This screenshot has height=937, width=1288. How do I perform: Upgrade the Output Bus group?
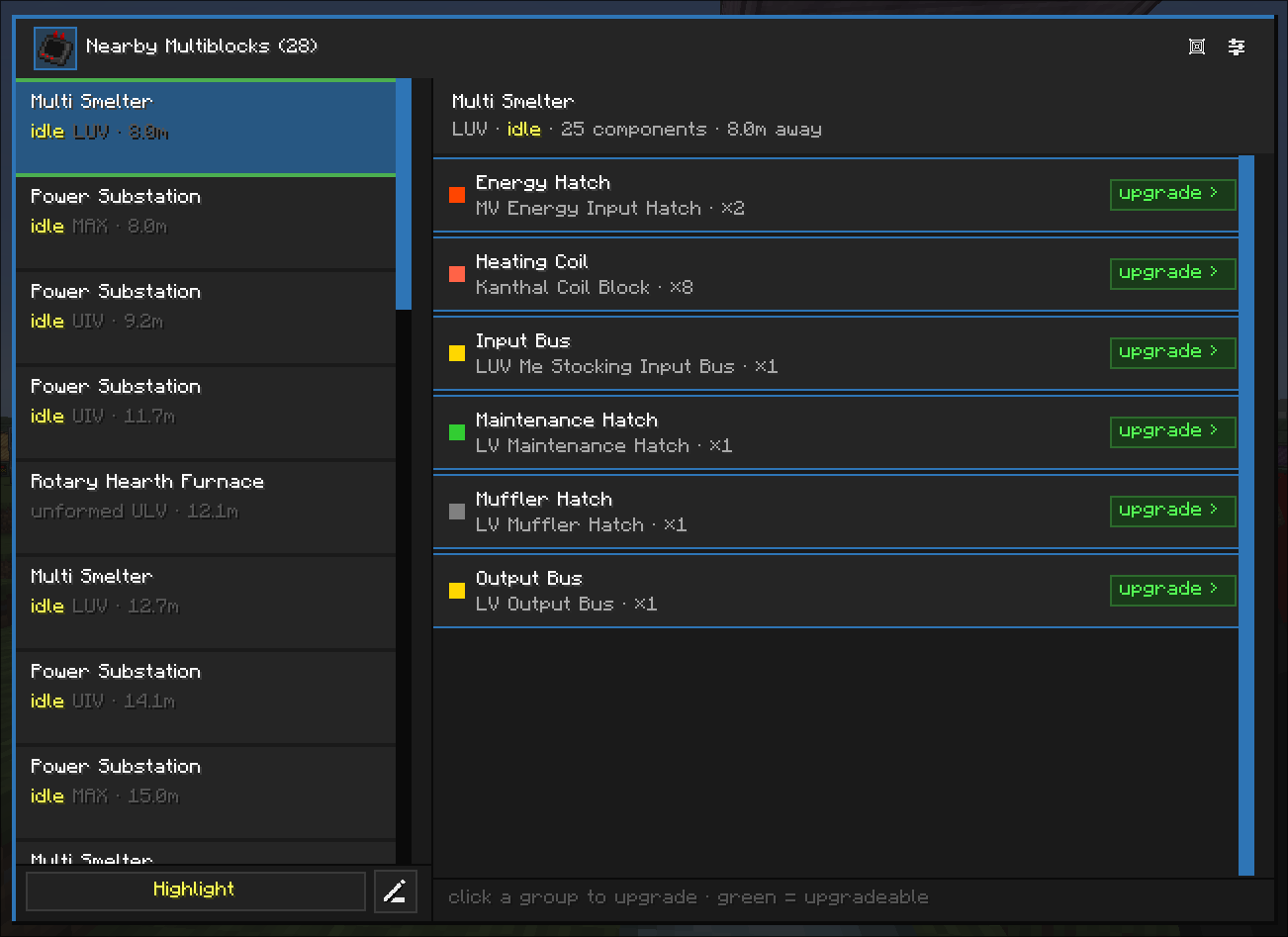(x=1173, y=590)
